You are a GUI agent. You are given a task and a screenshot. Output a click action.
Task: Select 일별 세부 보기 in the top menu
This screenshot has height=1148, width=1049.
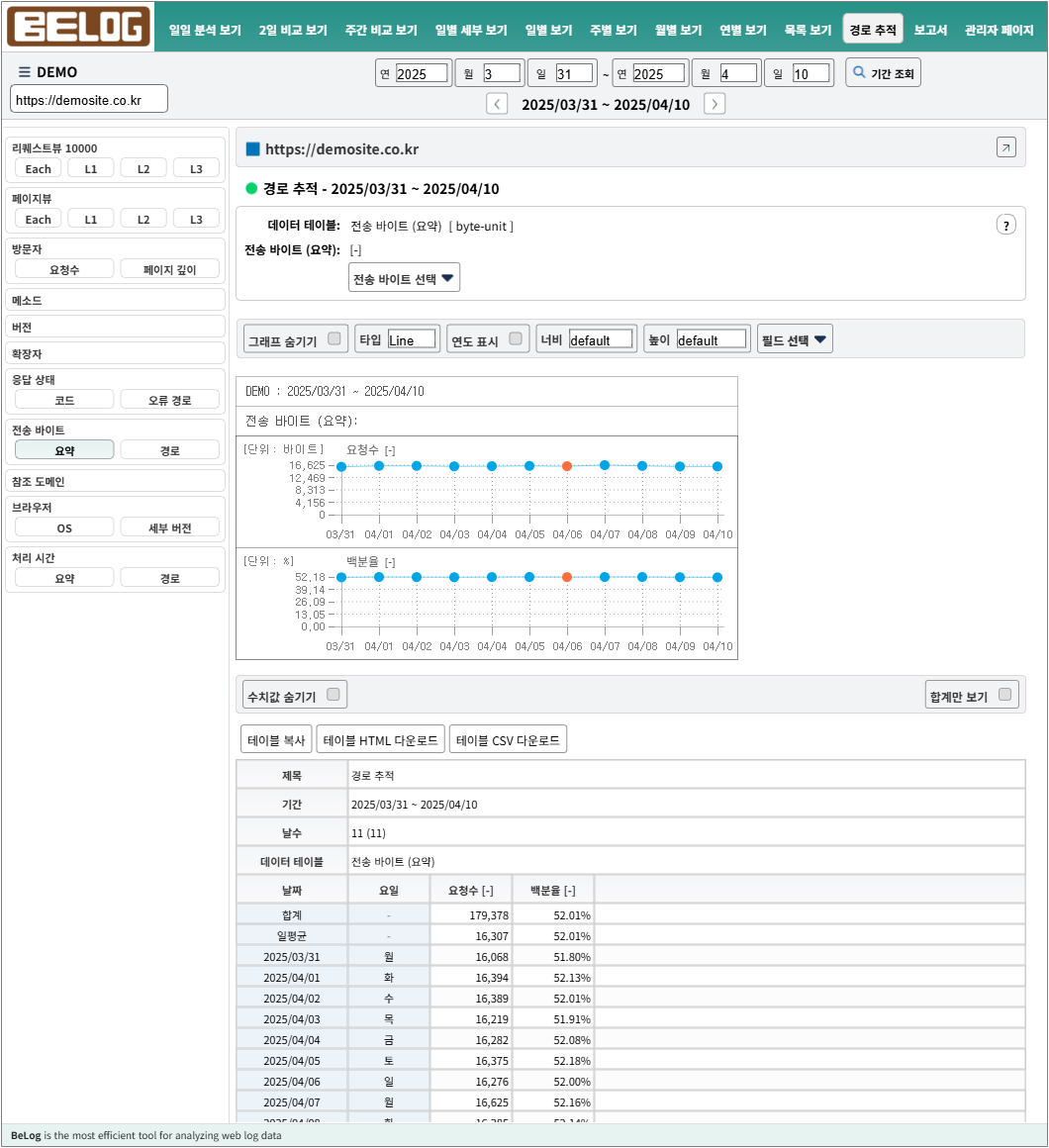click(471, 30)
